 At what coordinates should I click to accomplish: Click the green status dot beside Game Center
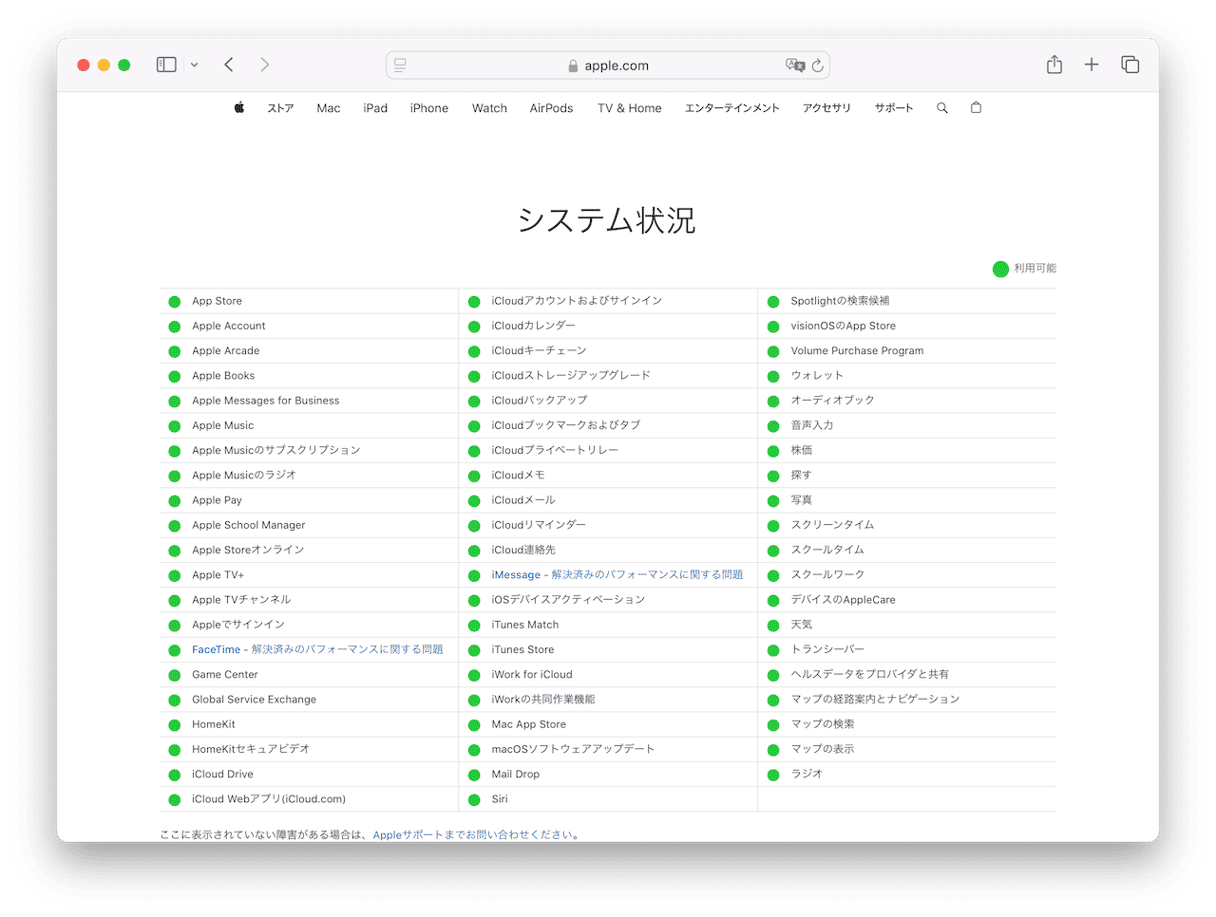(174, 675)
